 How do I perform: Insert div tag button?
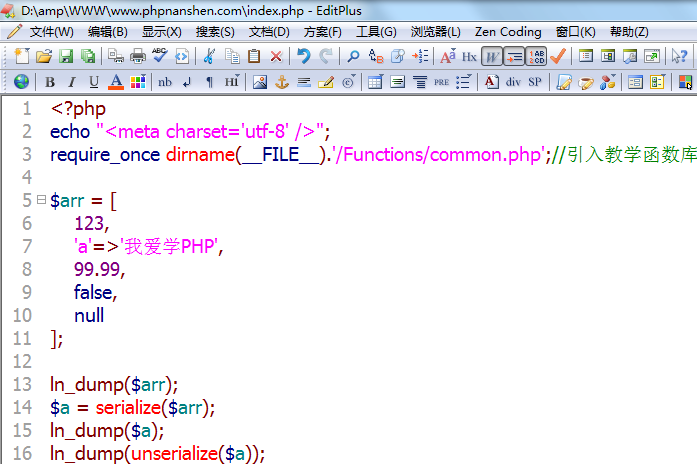click(513, 82)
